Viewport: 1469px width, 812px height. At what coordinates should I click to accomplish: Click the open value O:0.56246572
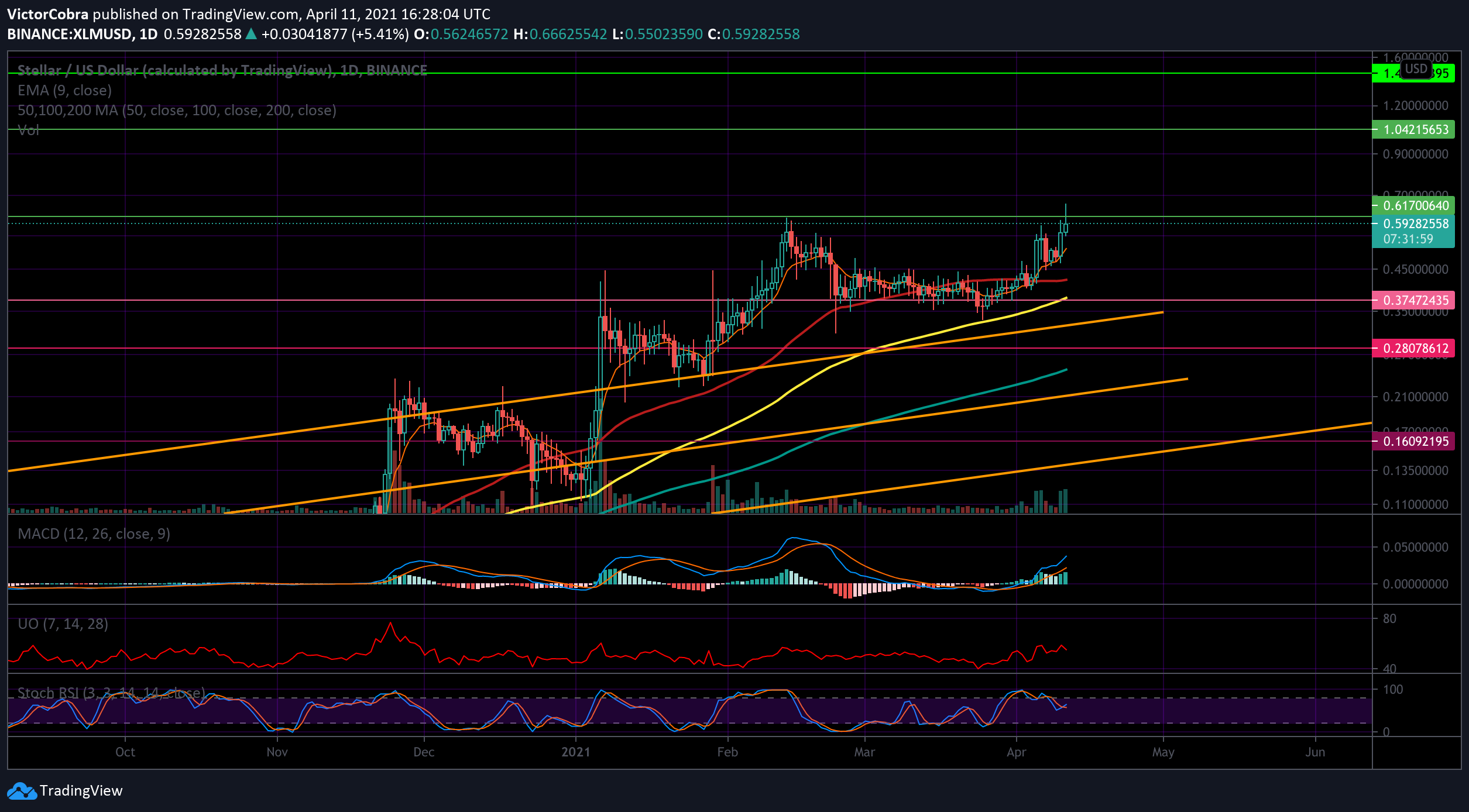coord(461,34)
